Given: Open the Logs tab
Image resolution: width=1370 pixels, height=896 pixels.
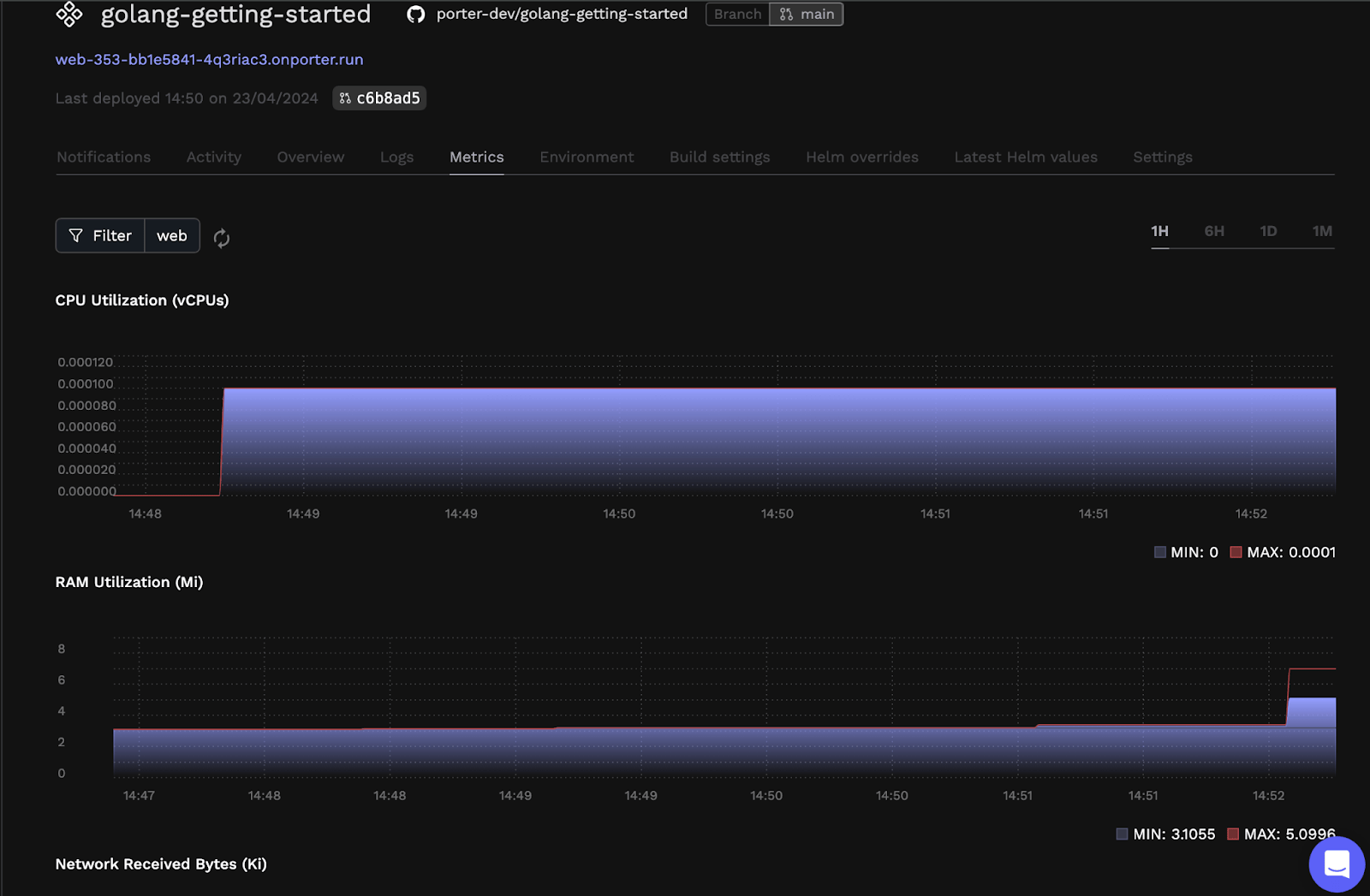Looking at the screenshot, I should click(397, 157).
